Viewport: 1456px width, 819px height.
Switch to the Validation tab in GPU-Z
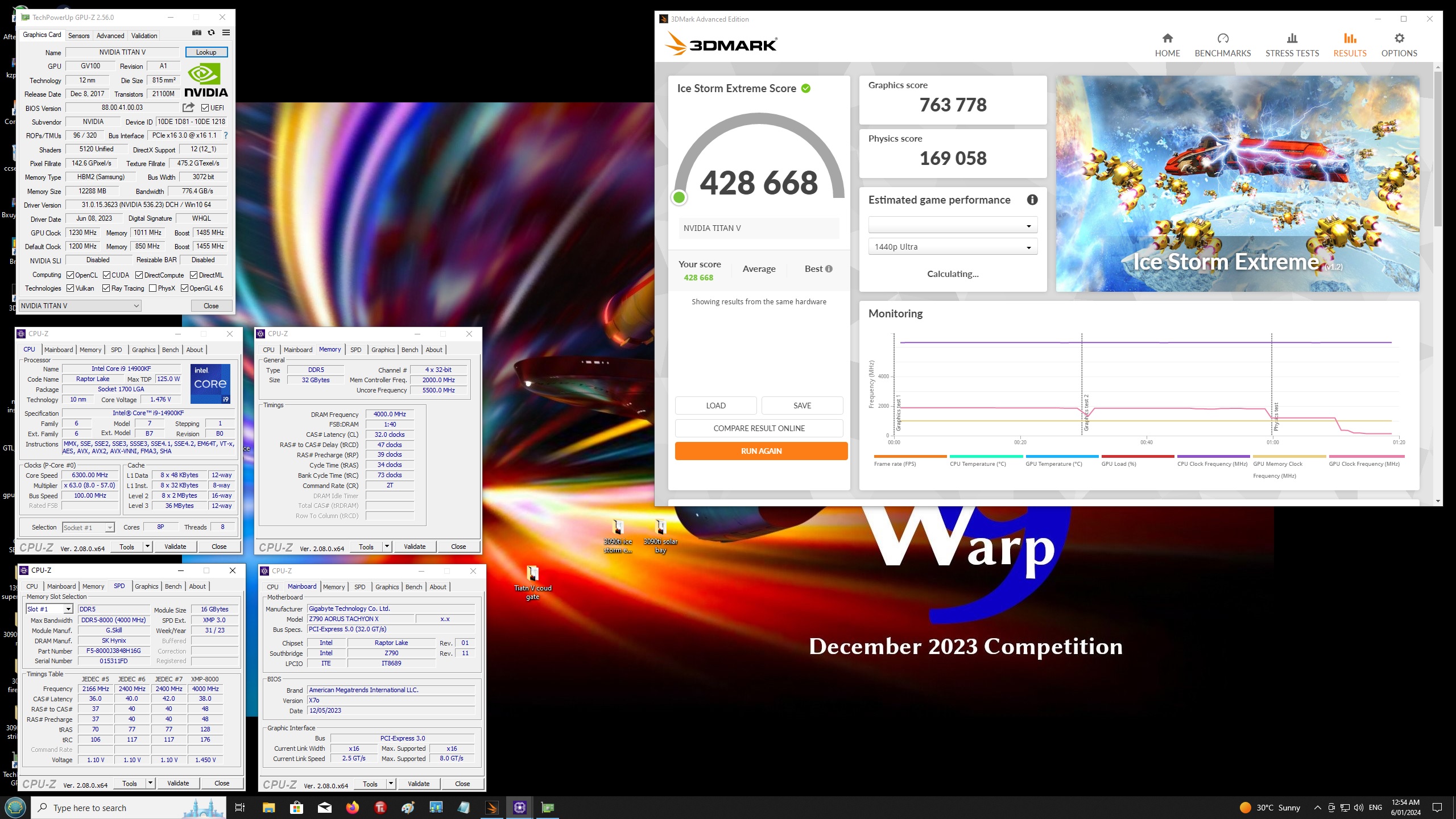point(144,36)
